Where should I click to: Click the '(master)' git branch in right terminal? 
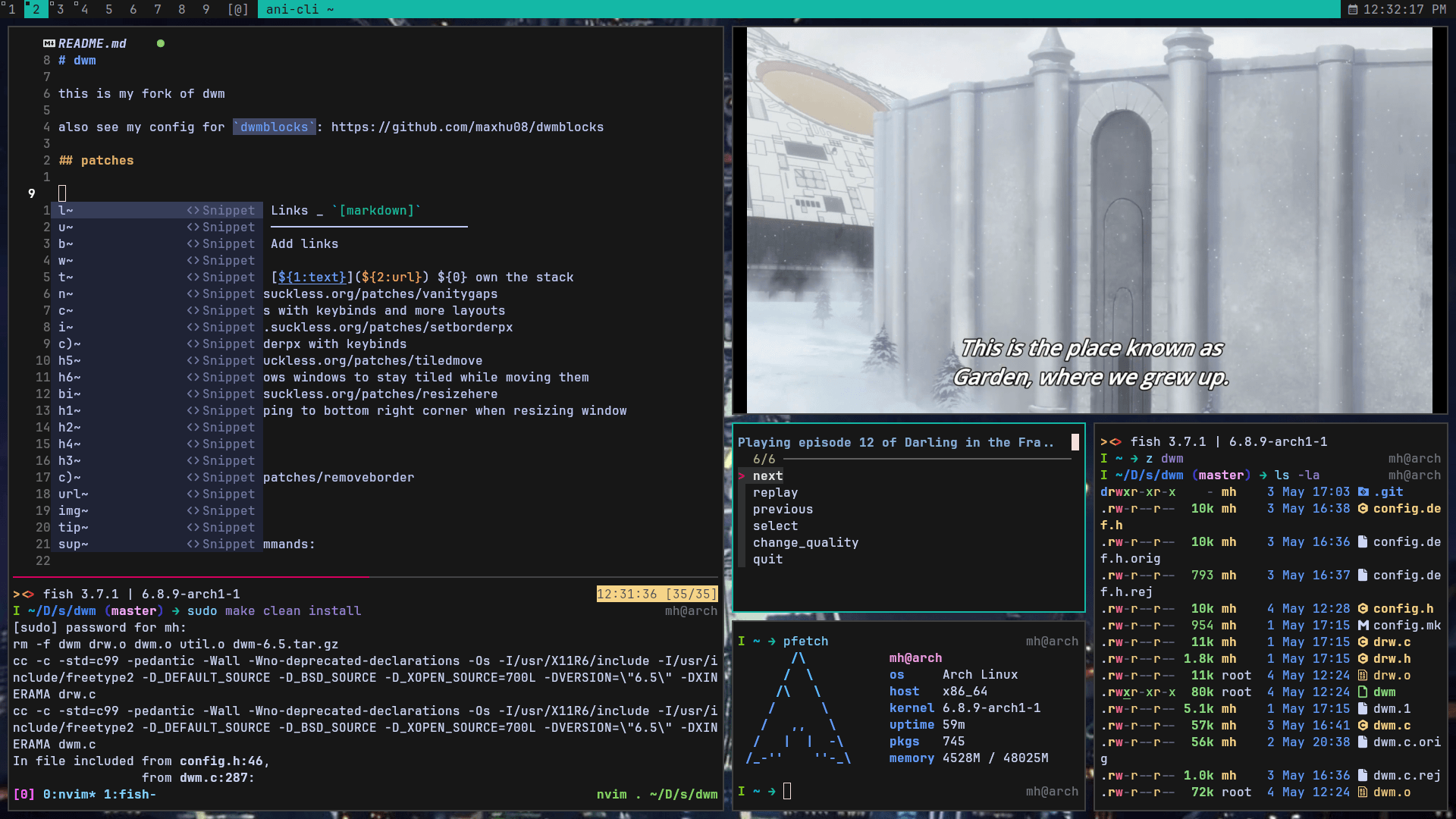[1221, 475]
